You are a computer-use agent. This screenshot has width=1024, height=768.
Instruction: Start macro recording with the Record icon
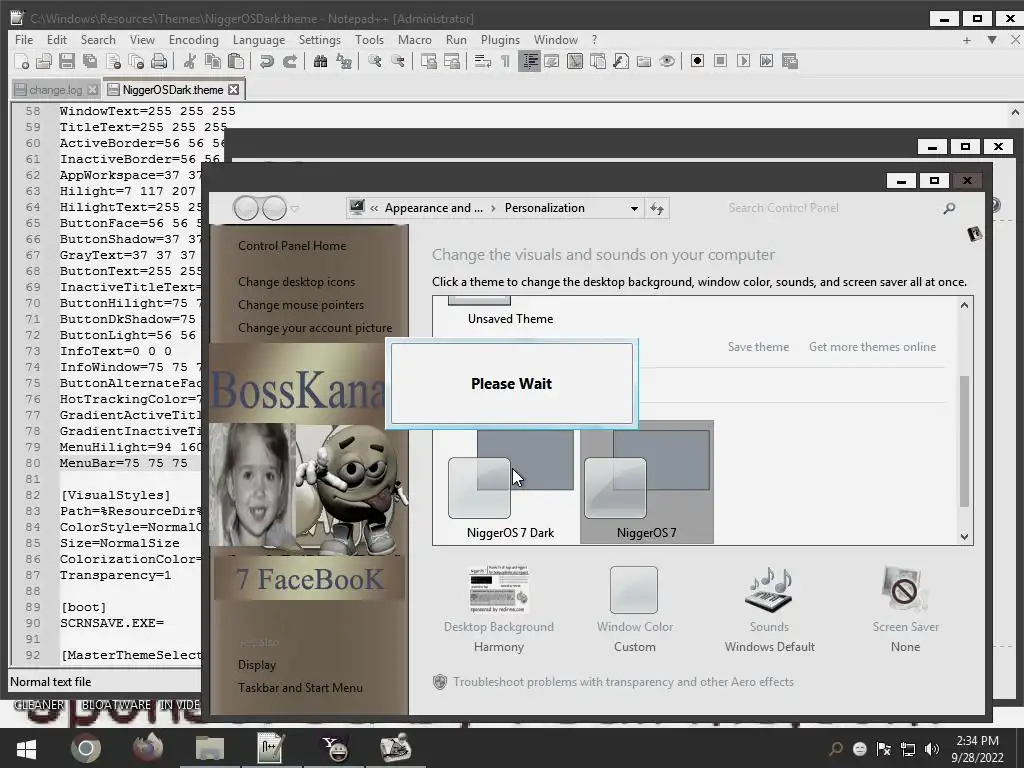click(x=697, y=61)
